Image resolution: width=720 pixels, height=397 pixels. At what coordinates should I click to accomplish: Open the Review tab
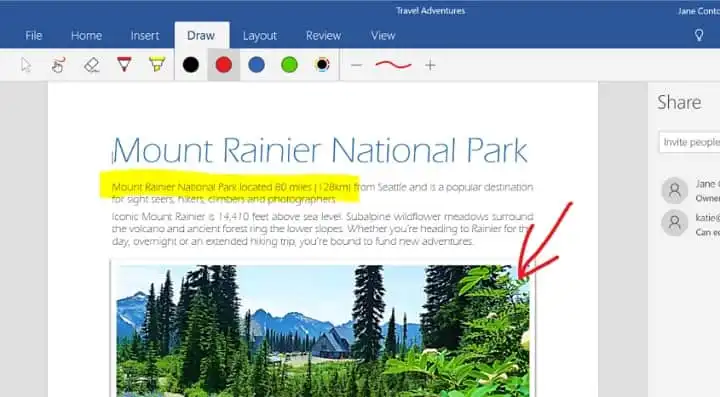[323, 35]
